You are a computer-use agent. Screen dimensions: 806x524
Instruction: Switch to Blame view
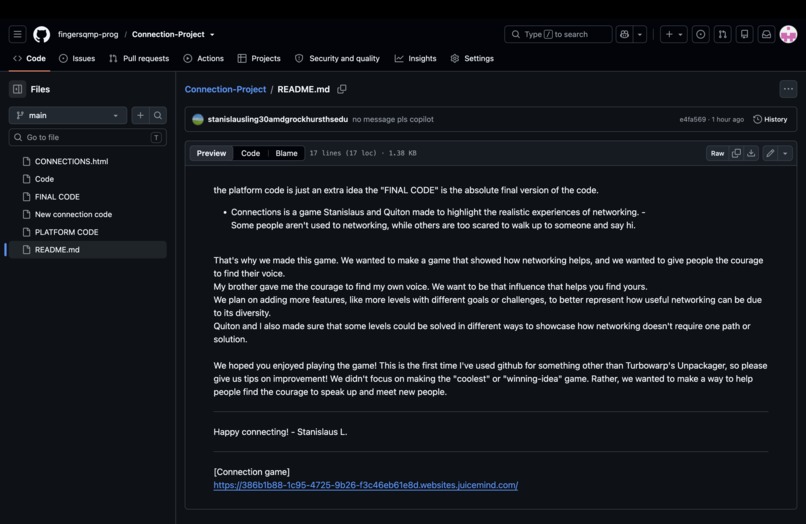point(286,153)
